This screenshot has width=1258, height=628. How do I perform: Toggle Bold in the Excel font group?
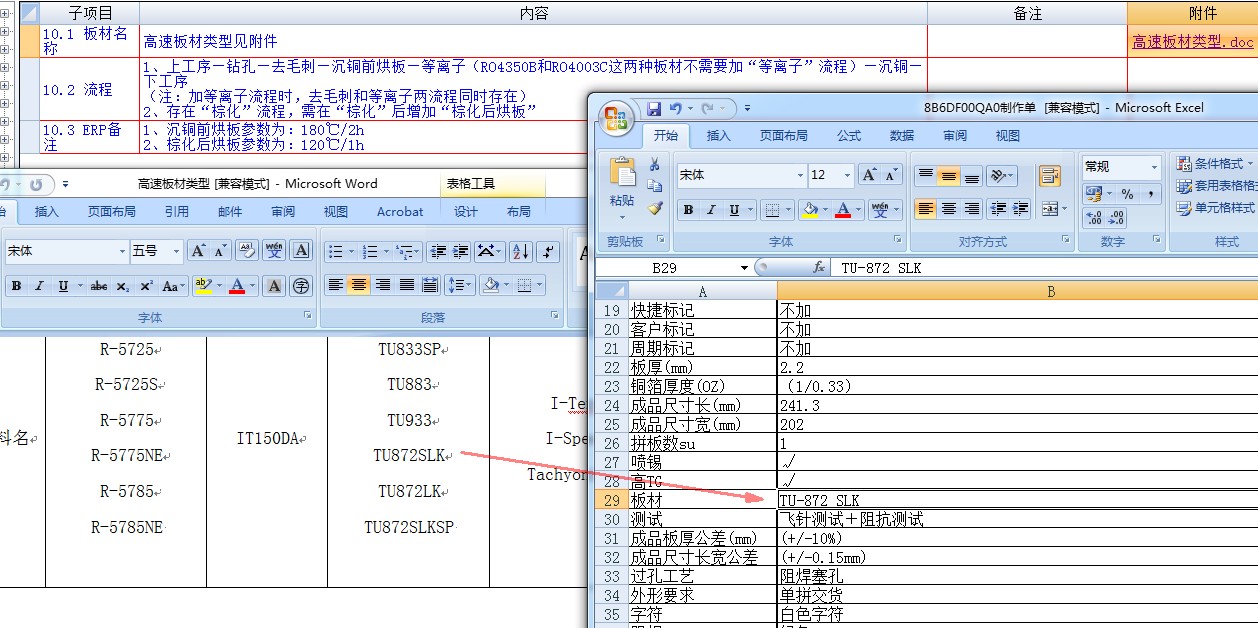688,209
